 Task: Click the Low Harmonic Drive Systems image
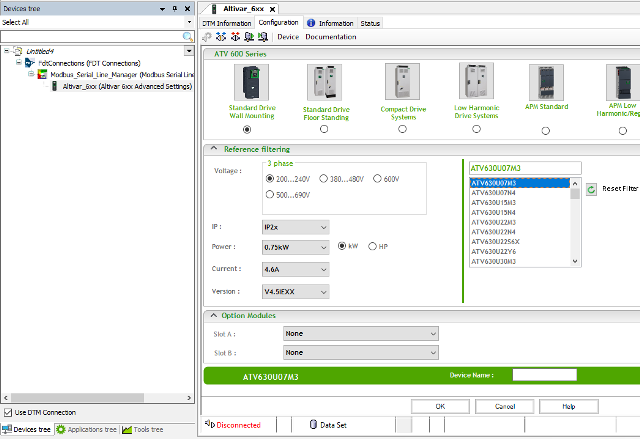coord(475,82)
